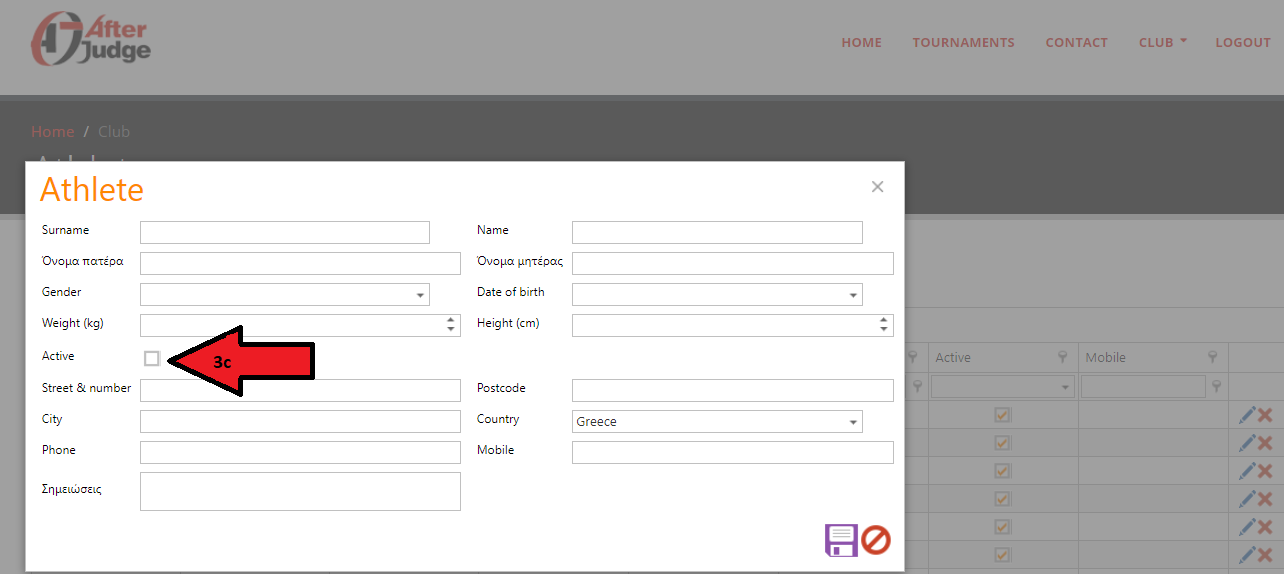Image resolution: width=1284 pixels, height=574 pixels.
Task: Toggle Active checkbox in first table row
Action: tap(1002, 415)
